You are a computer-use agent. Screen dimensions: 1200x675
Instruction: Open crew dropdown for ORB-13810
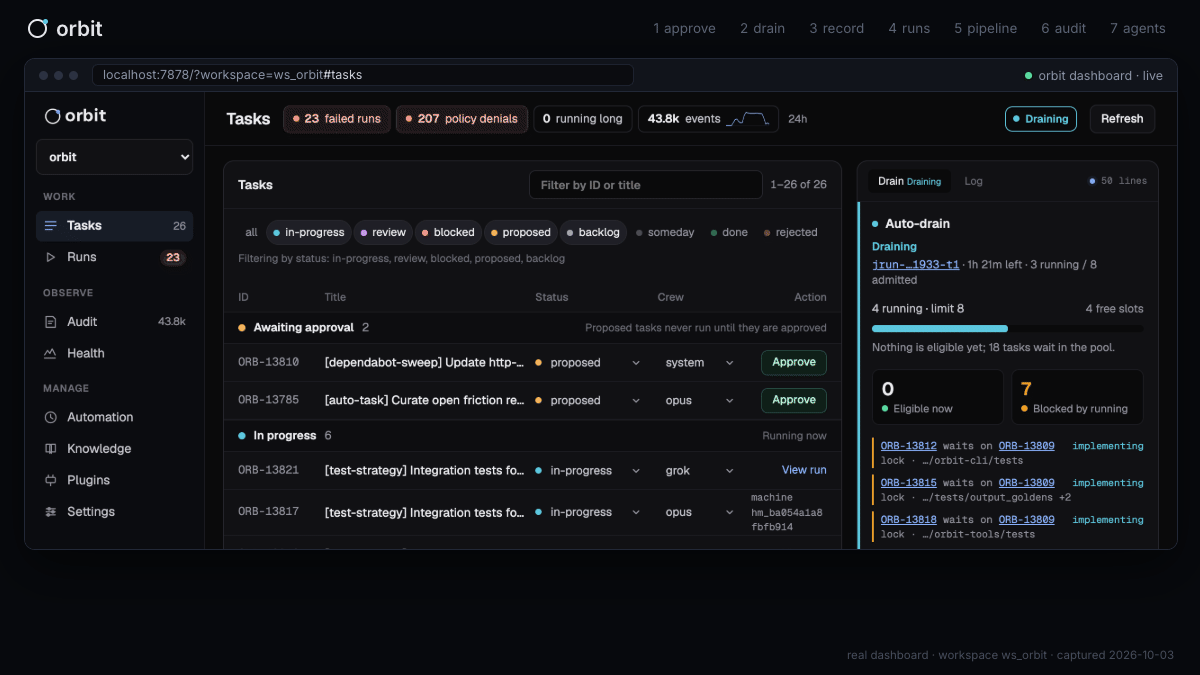click(699, 363)
